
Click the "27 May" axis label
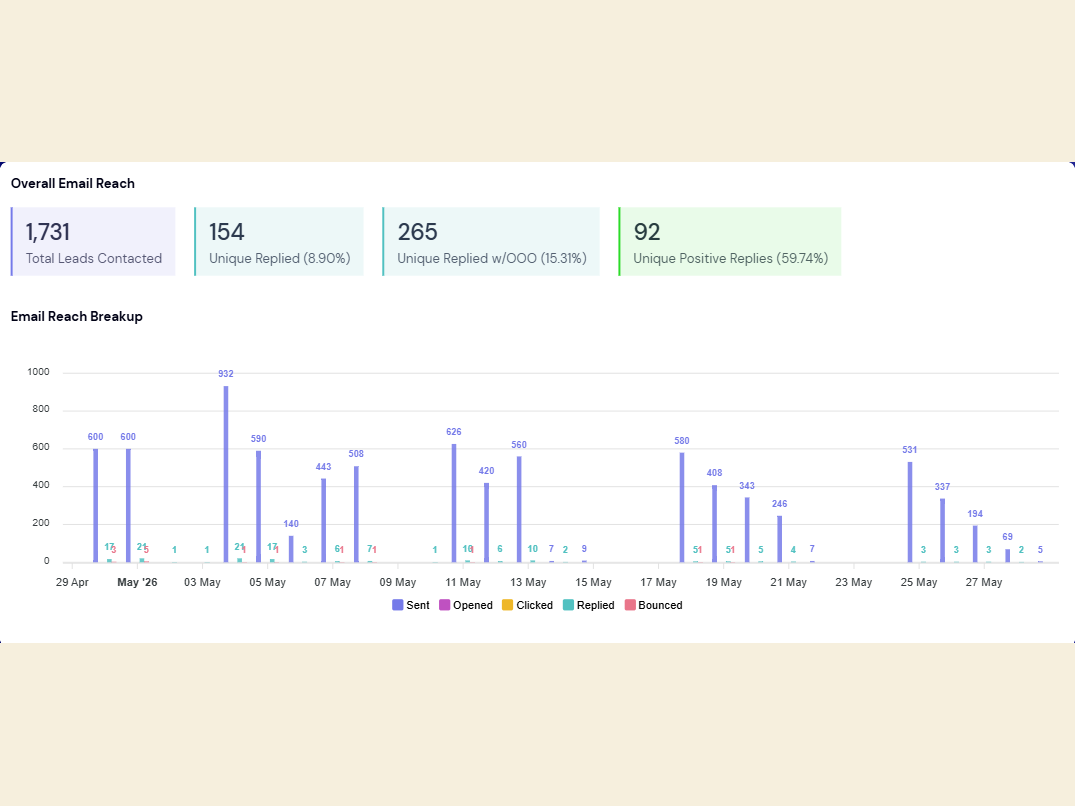(x=984, y=583)
